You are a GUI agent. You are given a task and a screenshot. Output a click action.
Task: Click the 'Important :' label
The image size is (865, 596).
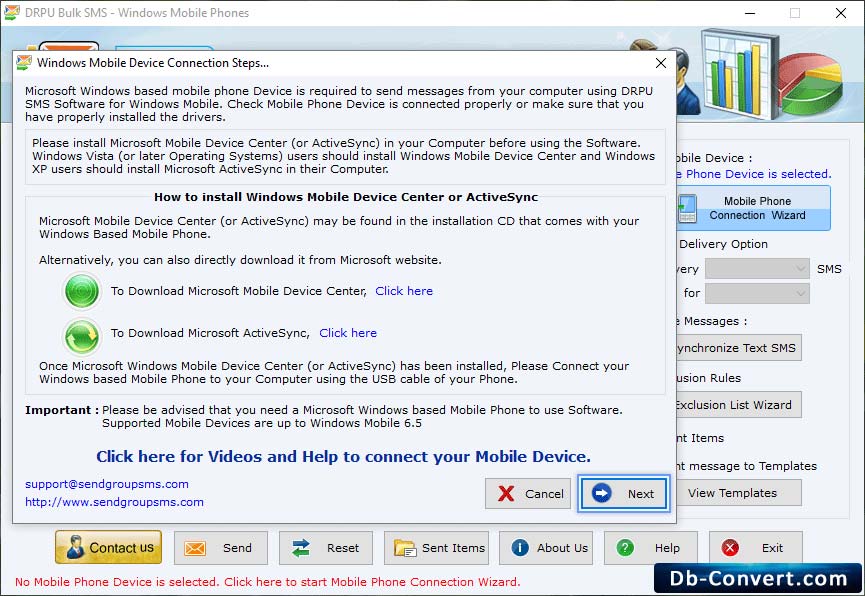pos(62,410)
